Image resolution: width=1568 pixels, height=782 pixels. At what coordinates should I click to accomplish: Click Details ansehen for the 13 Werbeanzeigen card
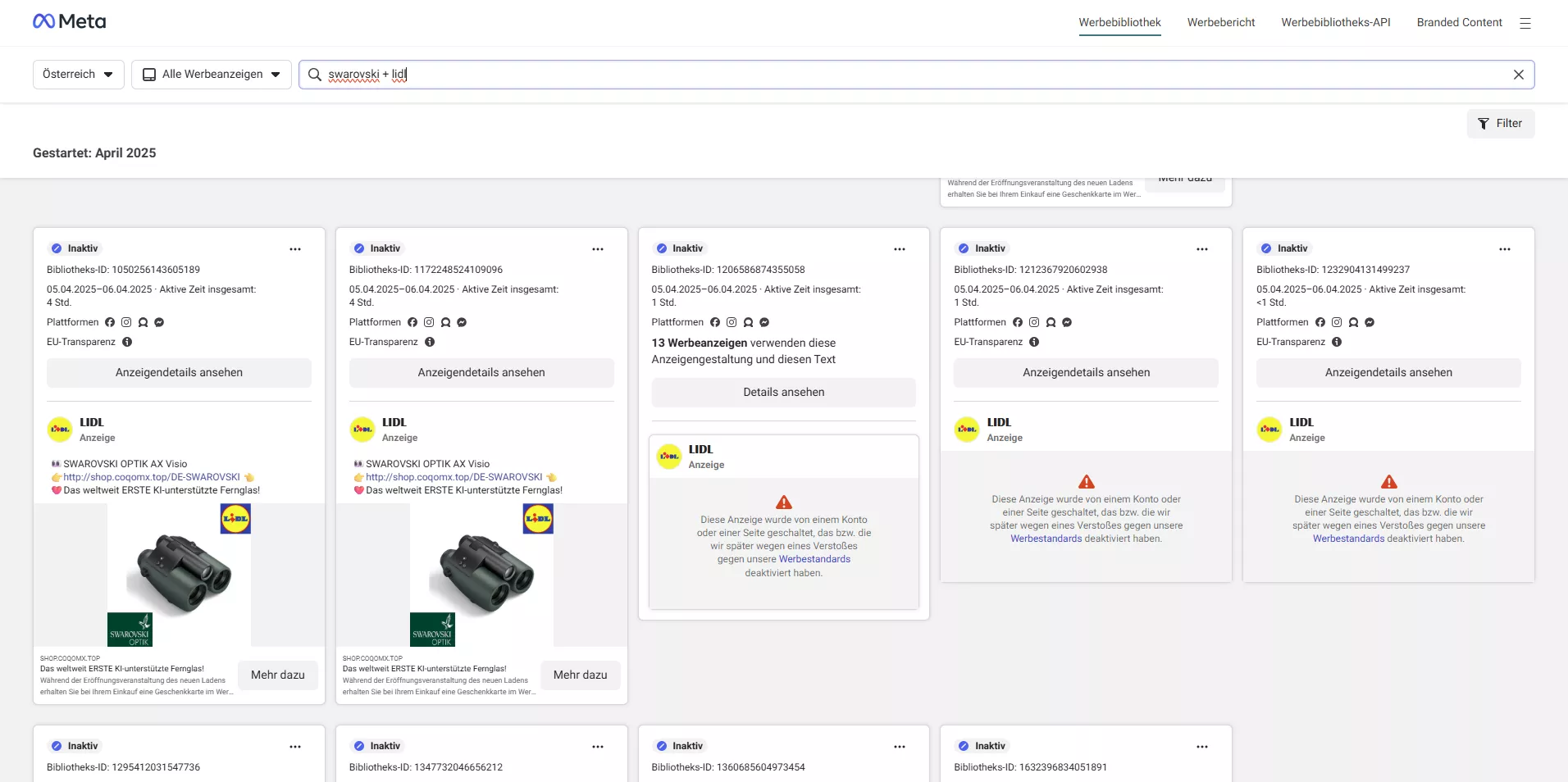[x=783, y=393]
